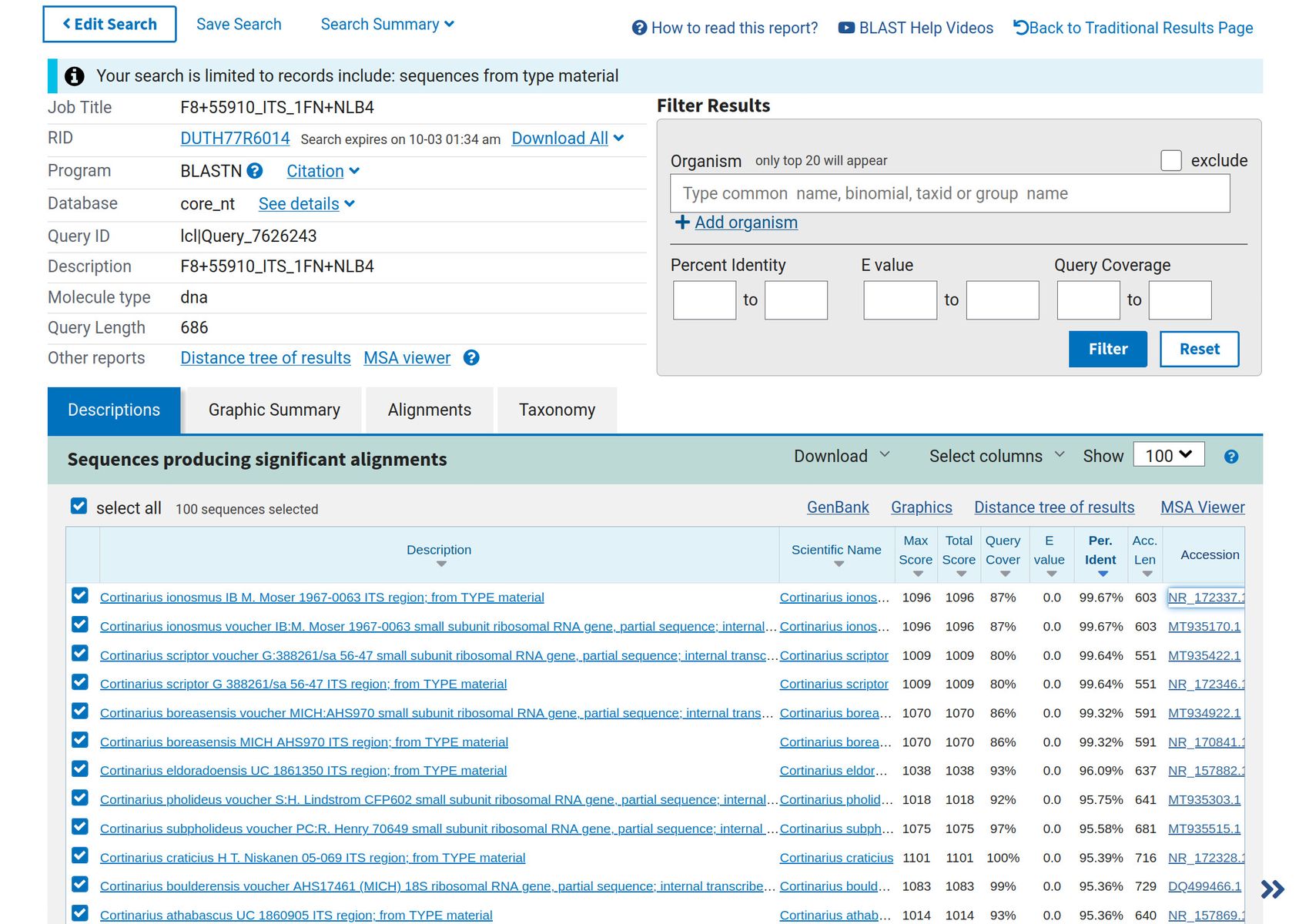Toggle the exclude organism checkbox
The image size is (1299, 924).
1170,161
